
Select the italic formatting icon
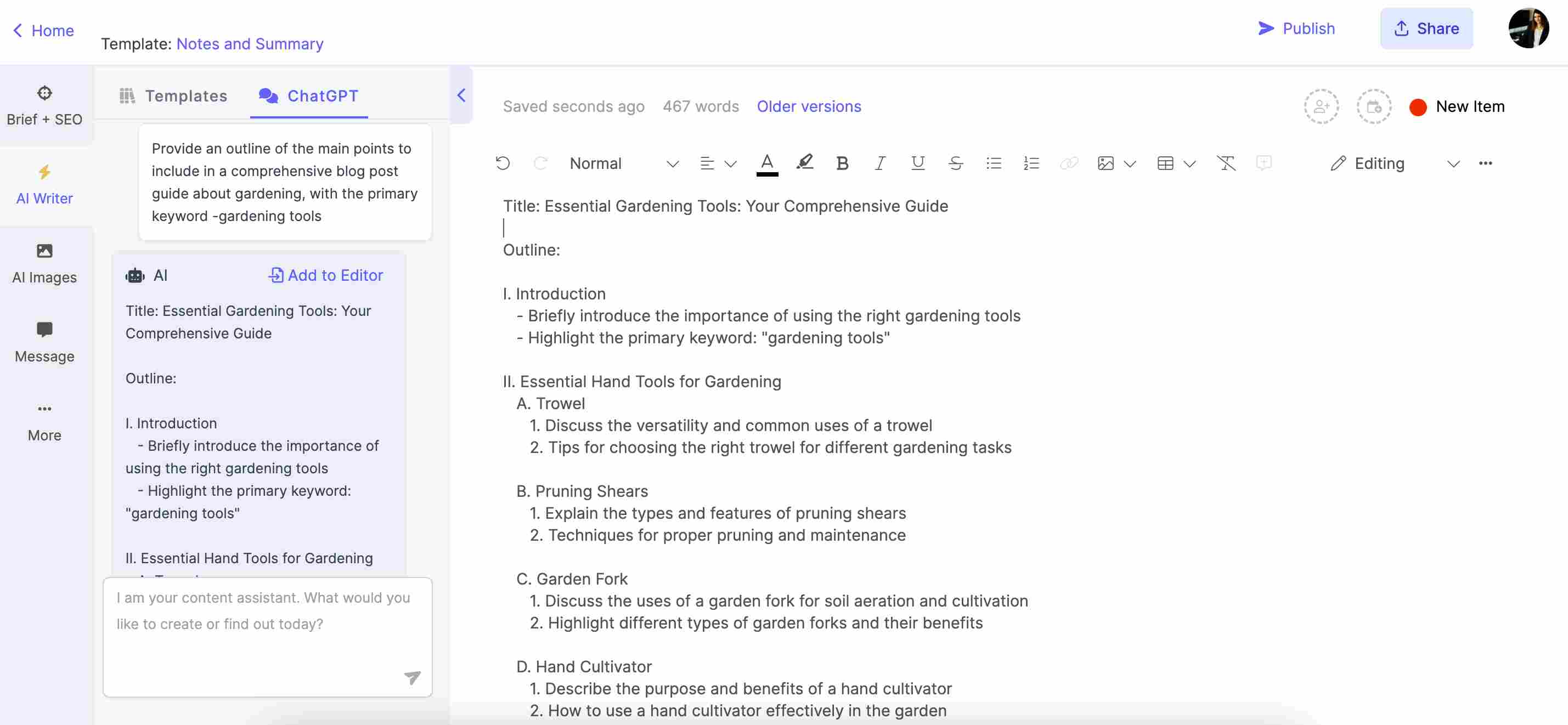(x=878, y=163)
